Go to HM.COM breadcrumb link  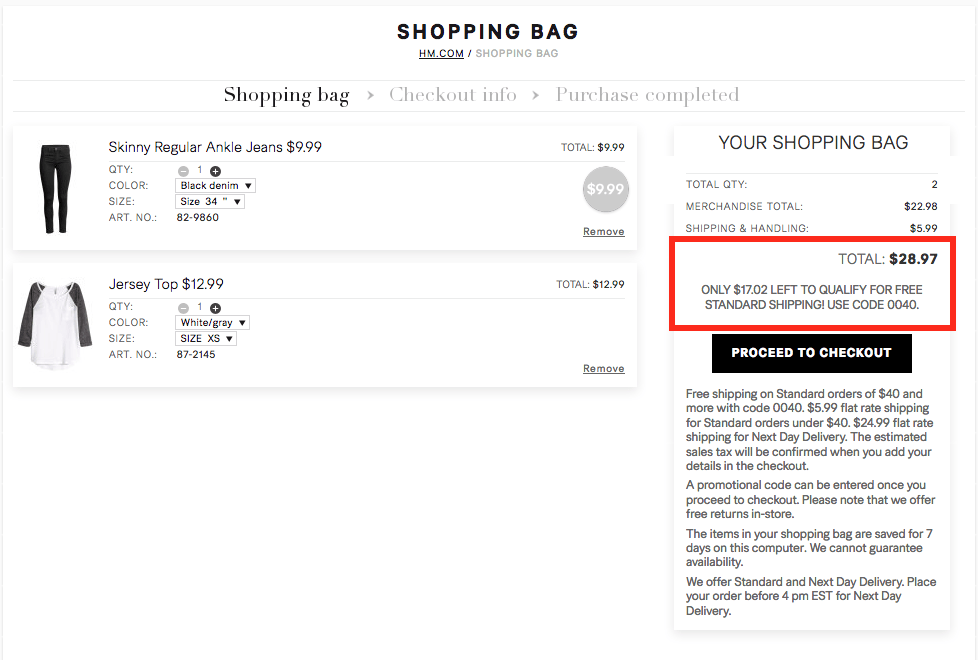tap(441, 54)
